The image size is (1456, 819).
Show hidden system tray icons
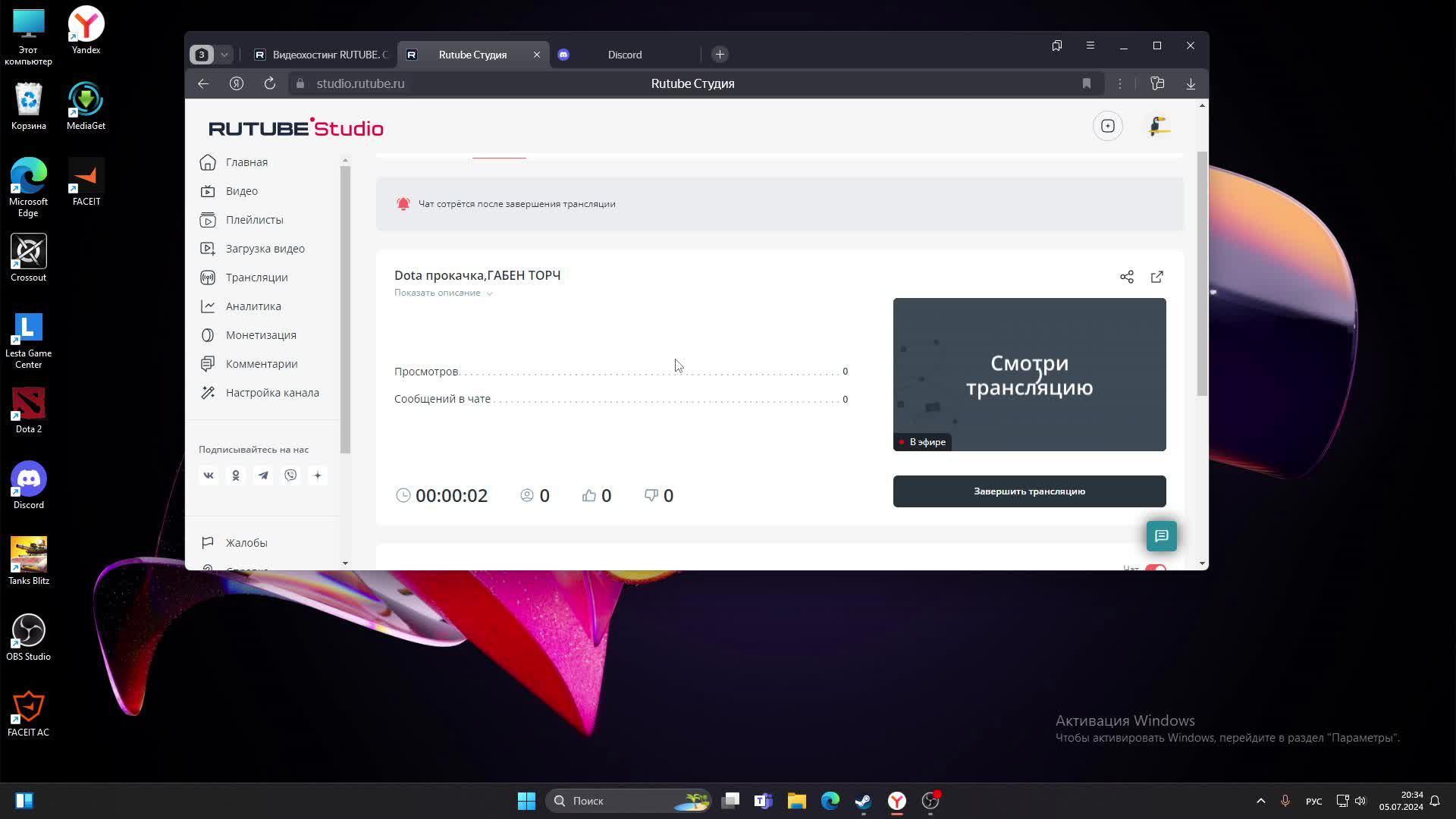(1261, 801)
